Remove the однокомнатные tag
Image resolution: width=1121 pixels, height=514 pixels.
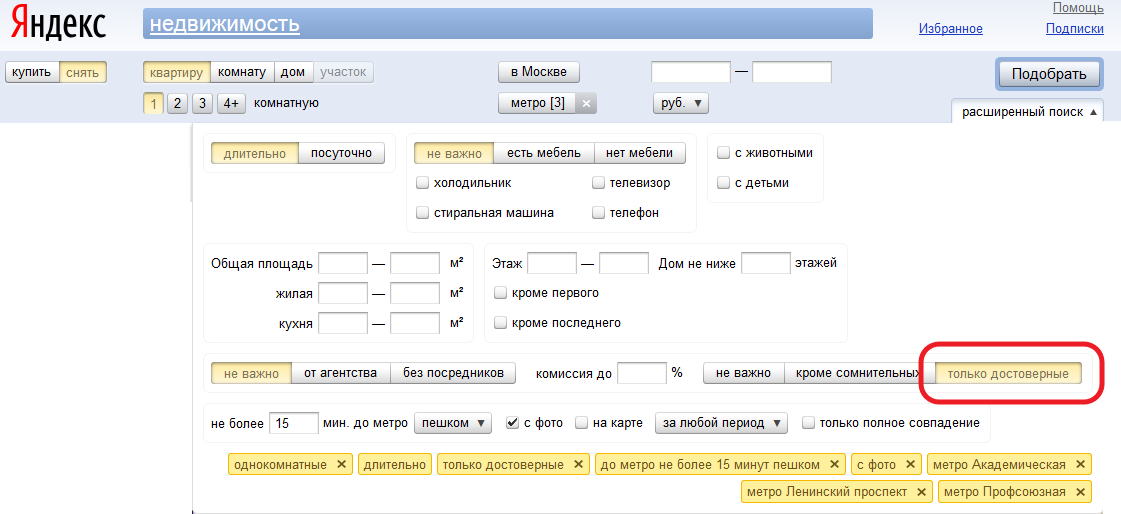click(341, 465)
